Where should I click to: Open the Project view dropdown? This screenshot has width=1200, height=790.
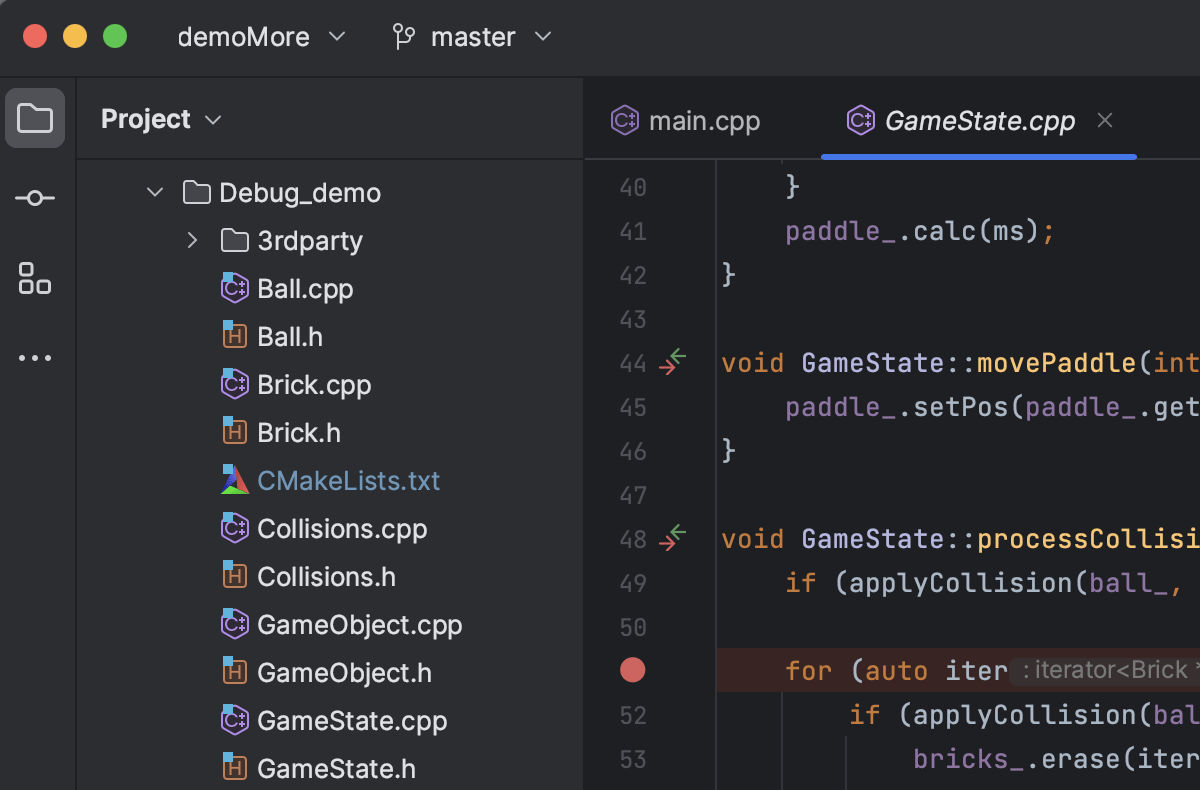(161, 119)
